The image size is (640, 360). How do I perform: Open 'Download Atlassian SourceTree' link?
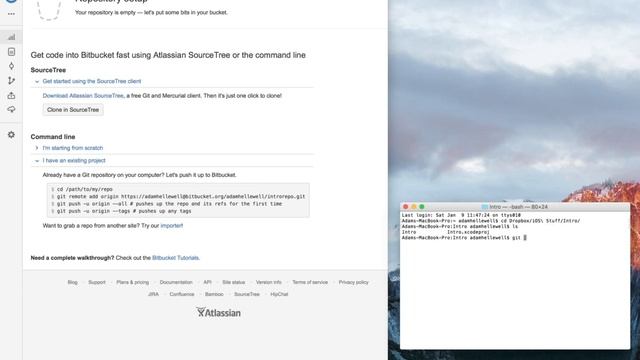83,96
